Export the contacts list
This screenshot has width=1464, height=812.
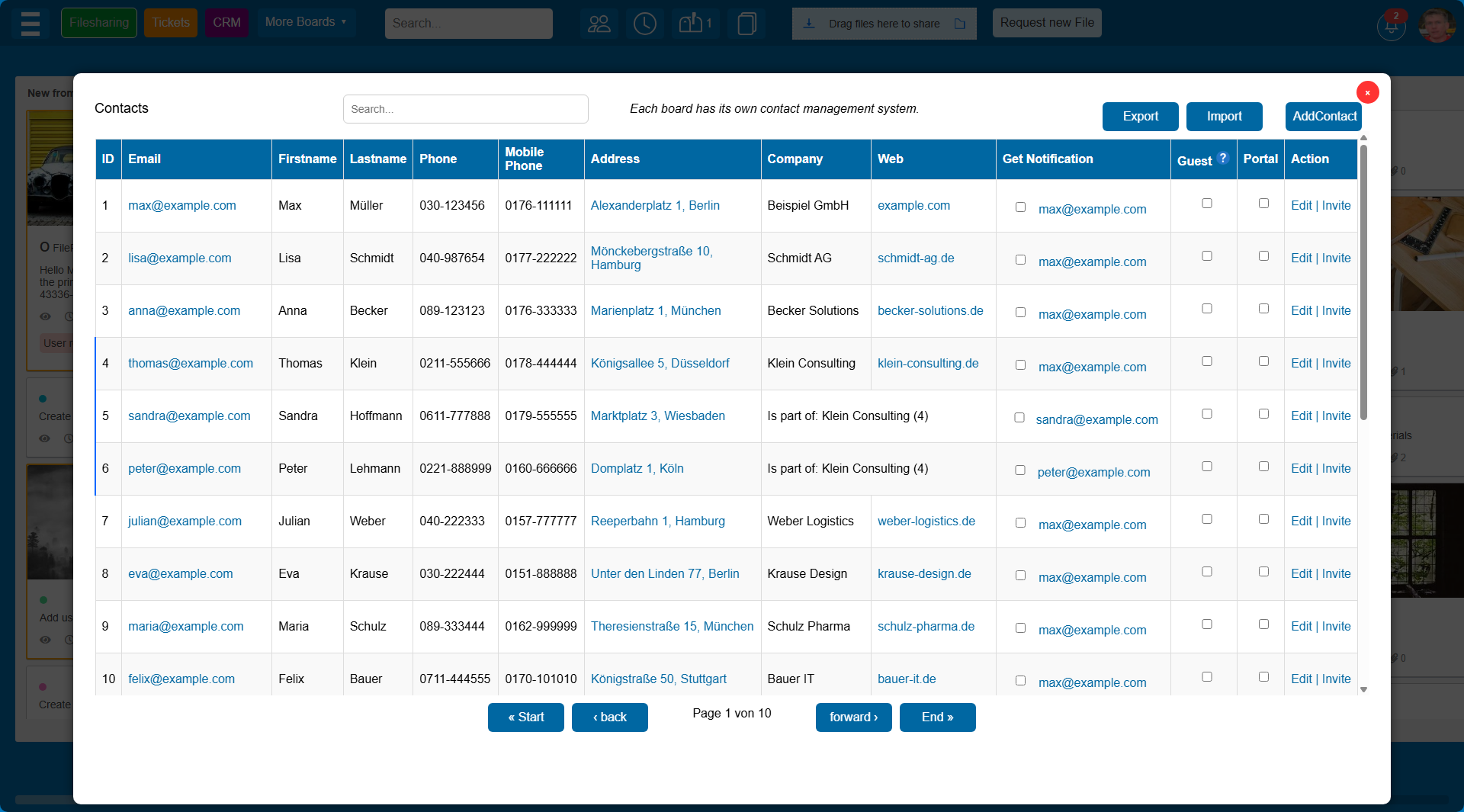point(1140,116)
